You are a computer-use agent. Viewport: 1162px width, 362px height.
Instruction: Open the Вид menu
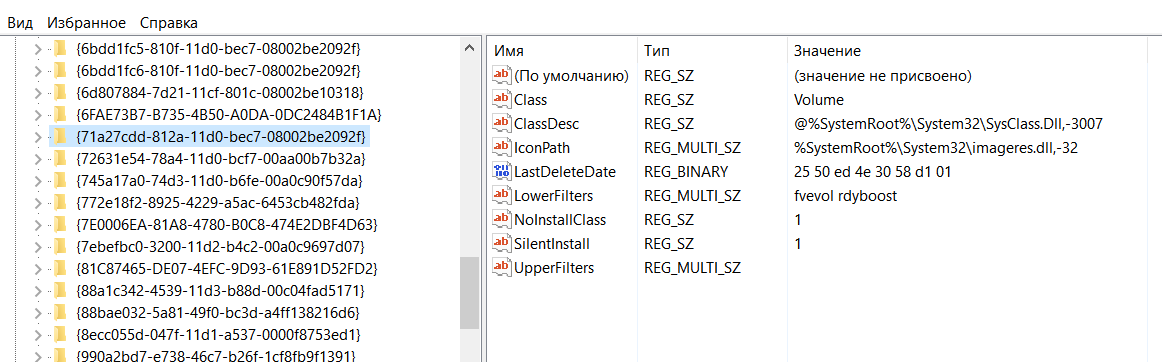click(x=20, y=23)
